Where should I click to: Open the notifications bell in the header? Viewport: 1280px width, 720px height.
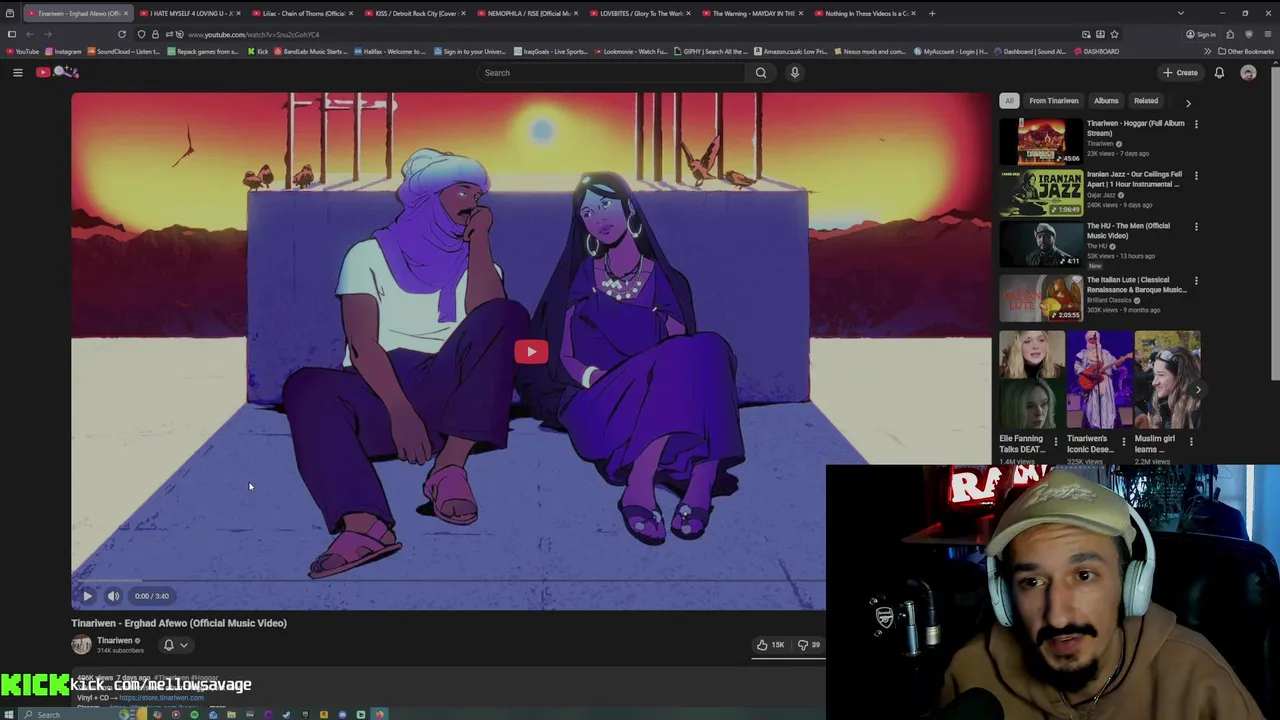(1219, 72)
